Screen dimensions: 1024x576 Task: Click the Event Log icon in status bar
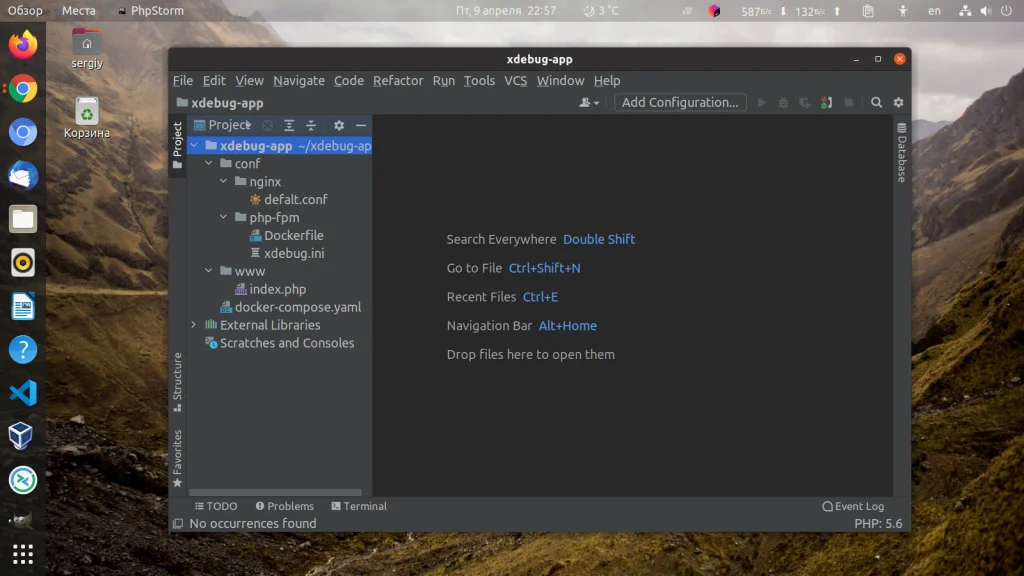pyautogui.click(x=828, y=506)
